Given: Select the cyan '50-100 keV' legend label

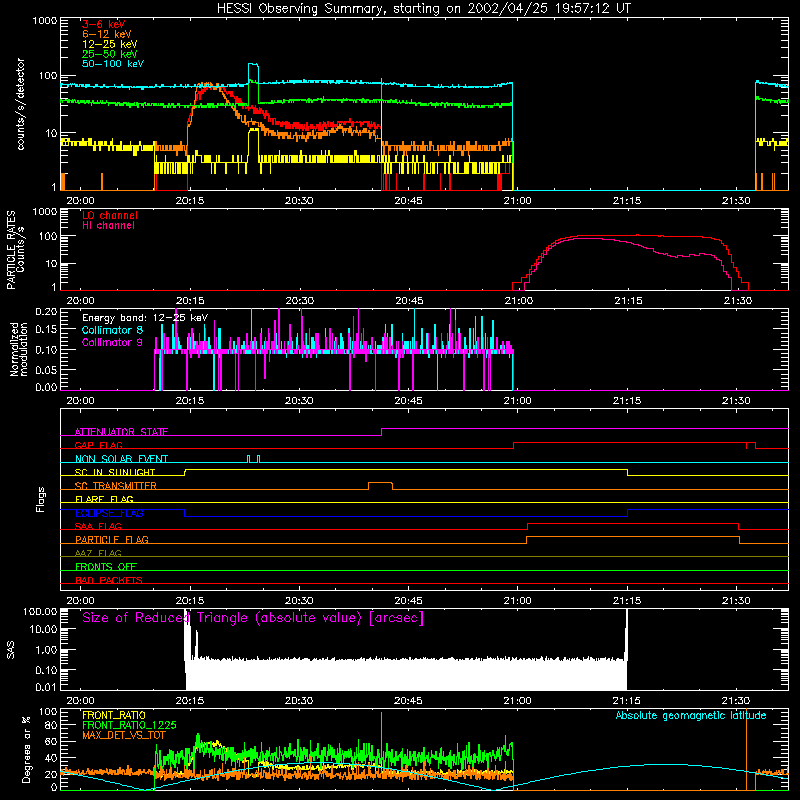Looking at the screenshot, I should coord(113,64).
